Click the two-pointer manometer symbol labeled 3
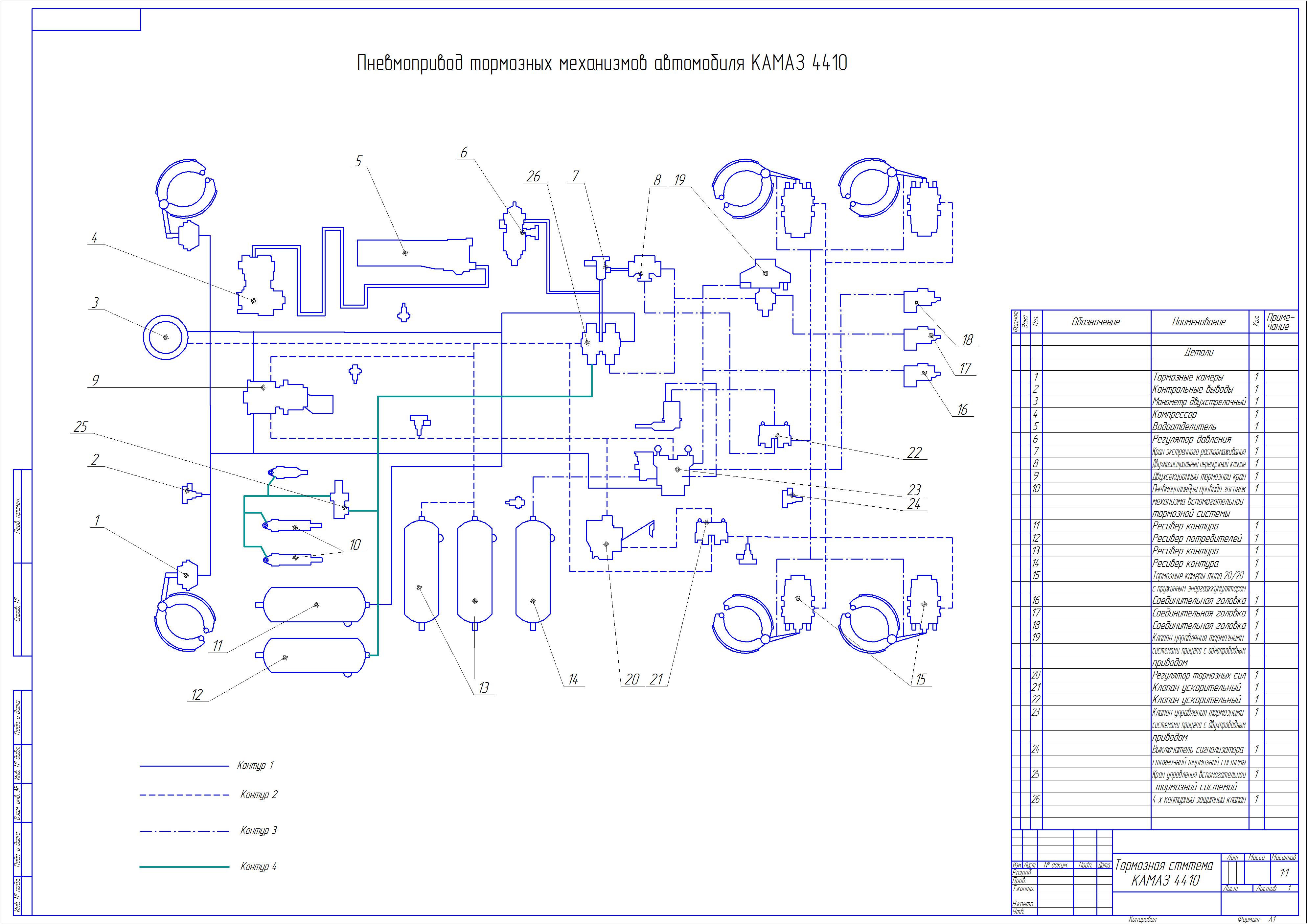 [165, 337]
